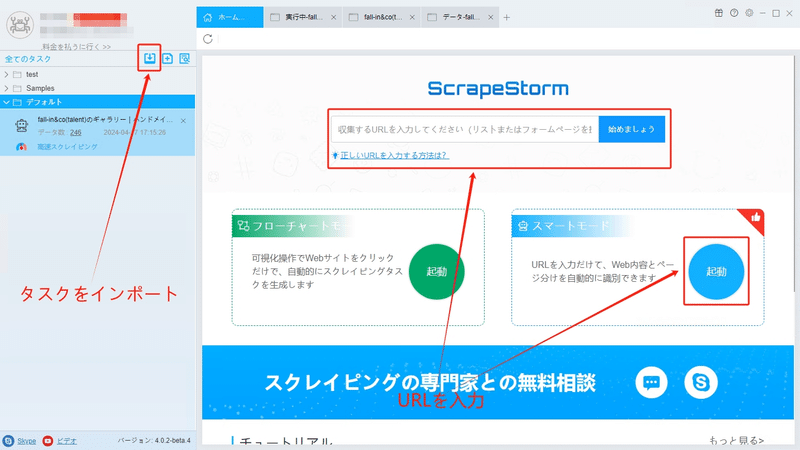Click the Skype round icon in banner
This screenshot has width=800, height=450.
(x=701, y=382)
